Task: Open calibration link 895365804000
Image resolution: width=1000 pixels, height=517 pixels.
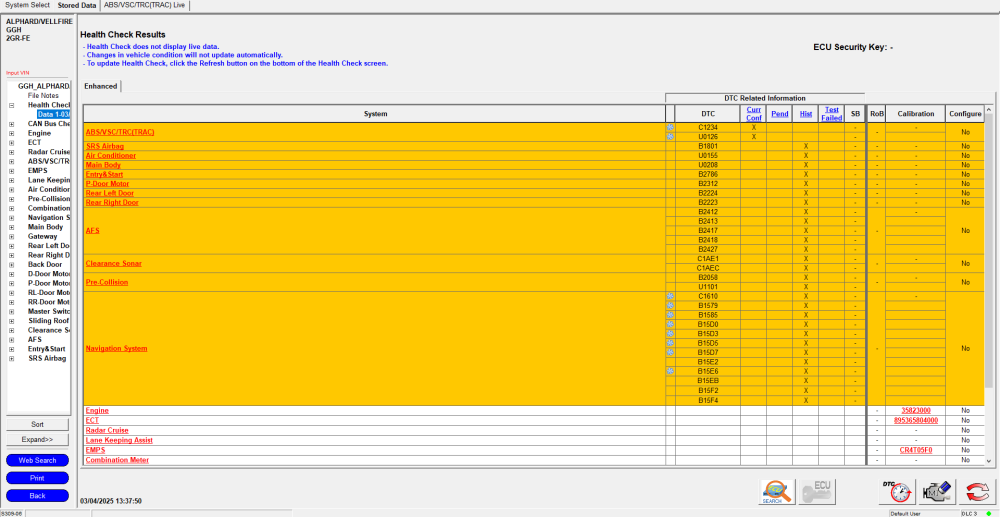Action: pyautogui.click(x=916, y=421)
